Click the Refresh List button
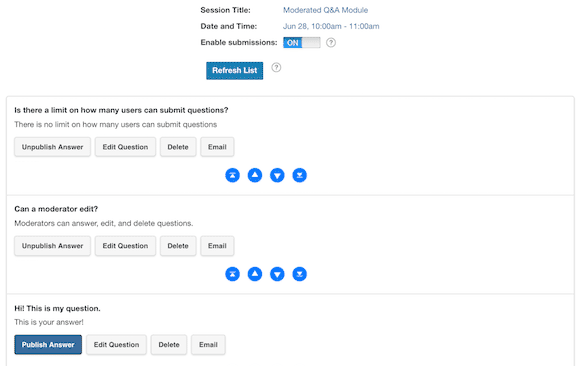580x366 pixels. [235, 70]
